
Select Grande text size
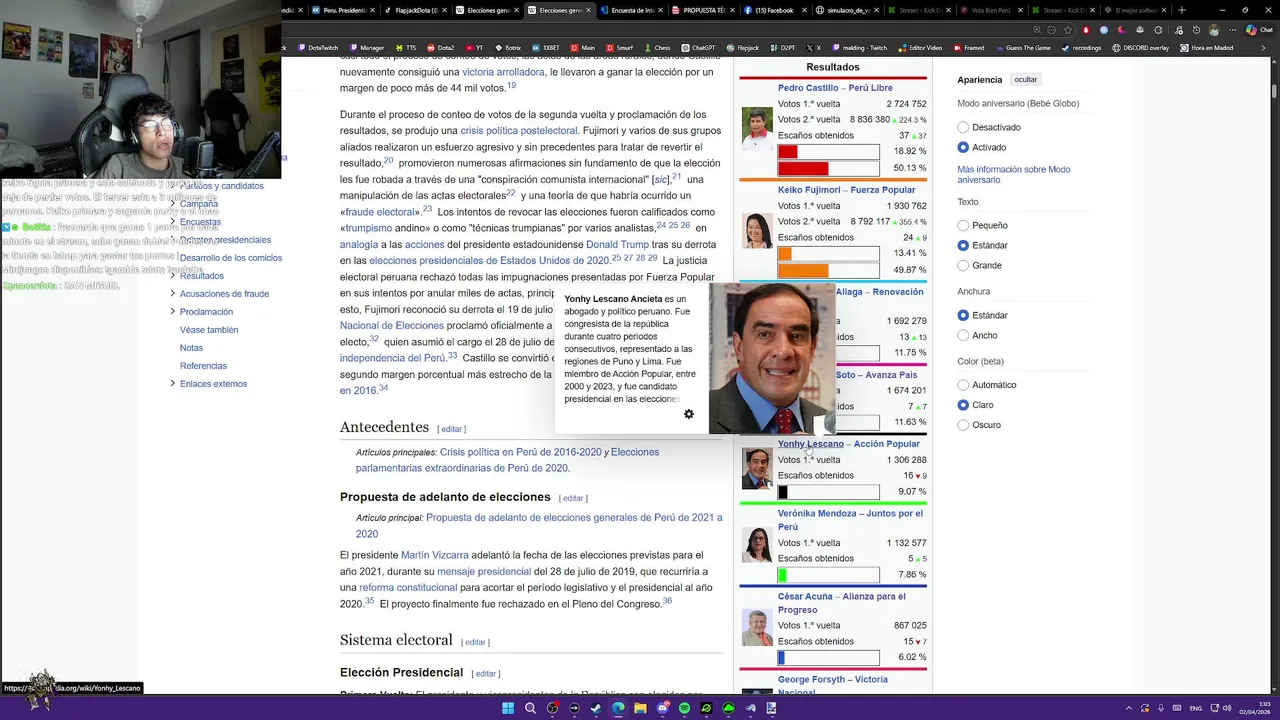pos(963,265)
